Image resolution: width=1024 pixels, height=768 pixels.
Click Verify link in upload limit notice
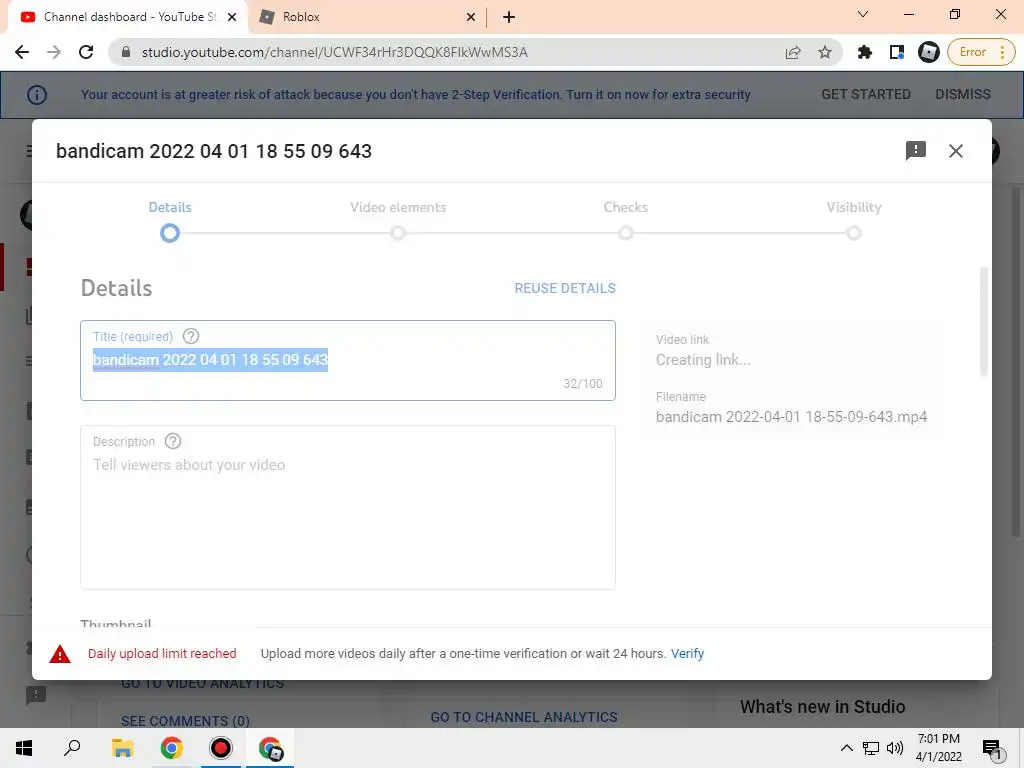click(687, 654)
